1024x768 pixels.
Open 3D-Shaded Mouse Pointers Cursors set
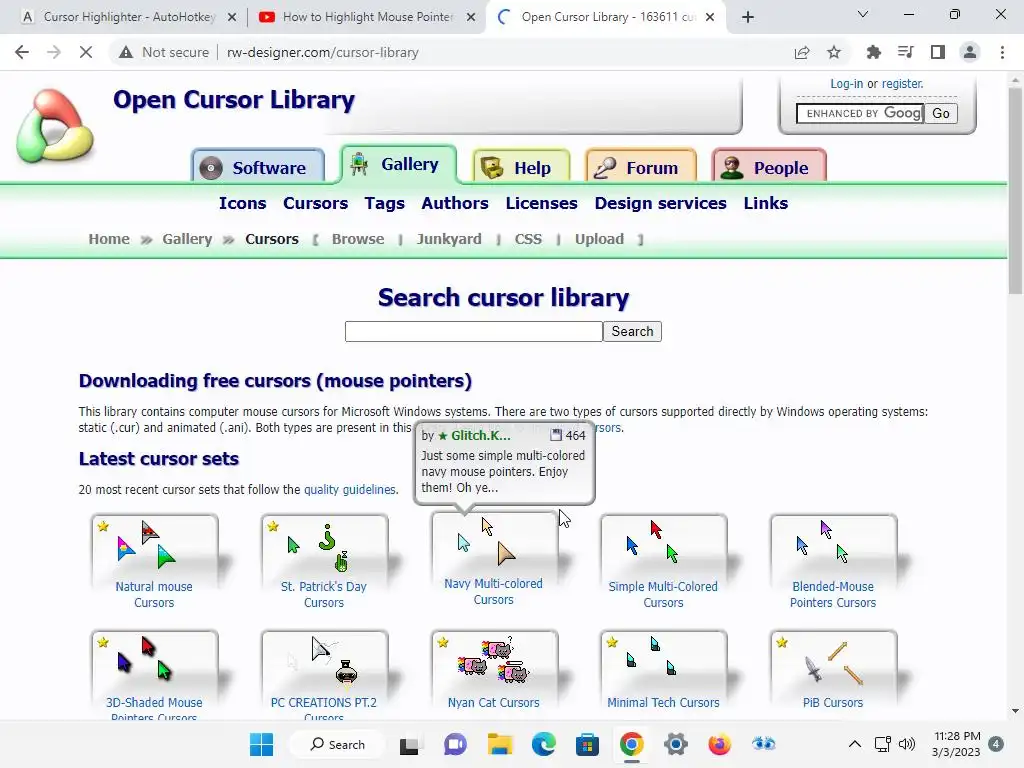(x=154, y=676)
